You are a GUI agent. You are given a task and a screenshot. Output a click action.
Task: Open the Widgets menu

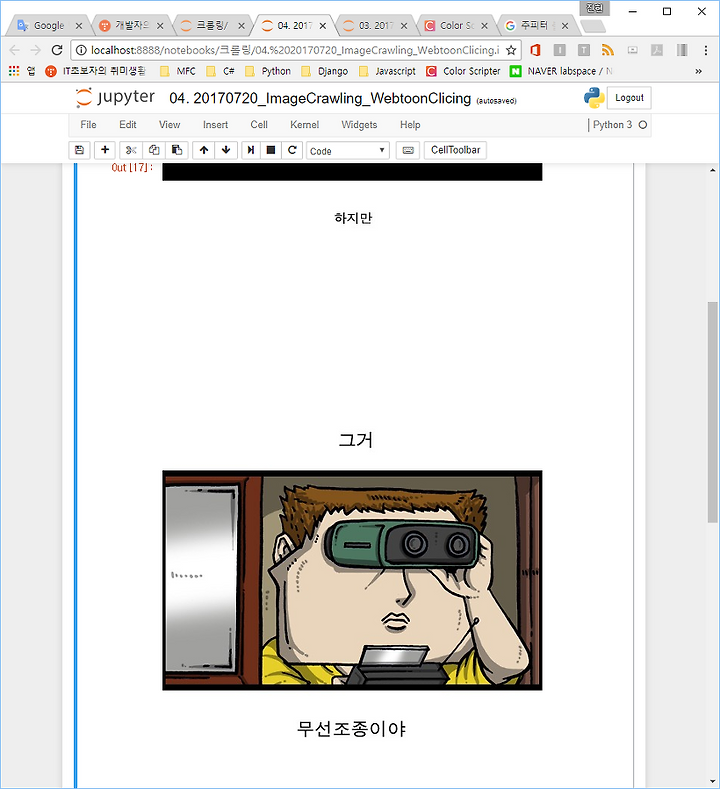tap(359, 125)
